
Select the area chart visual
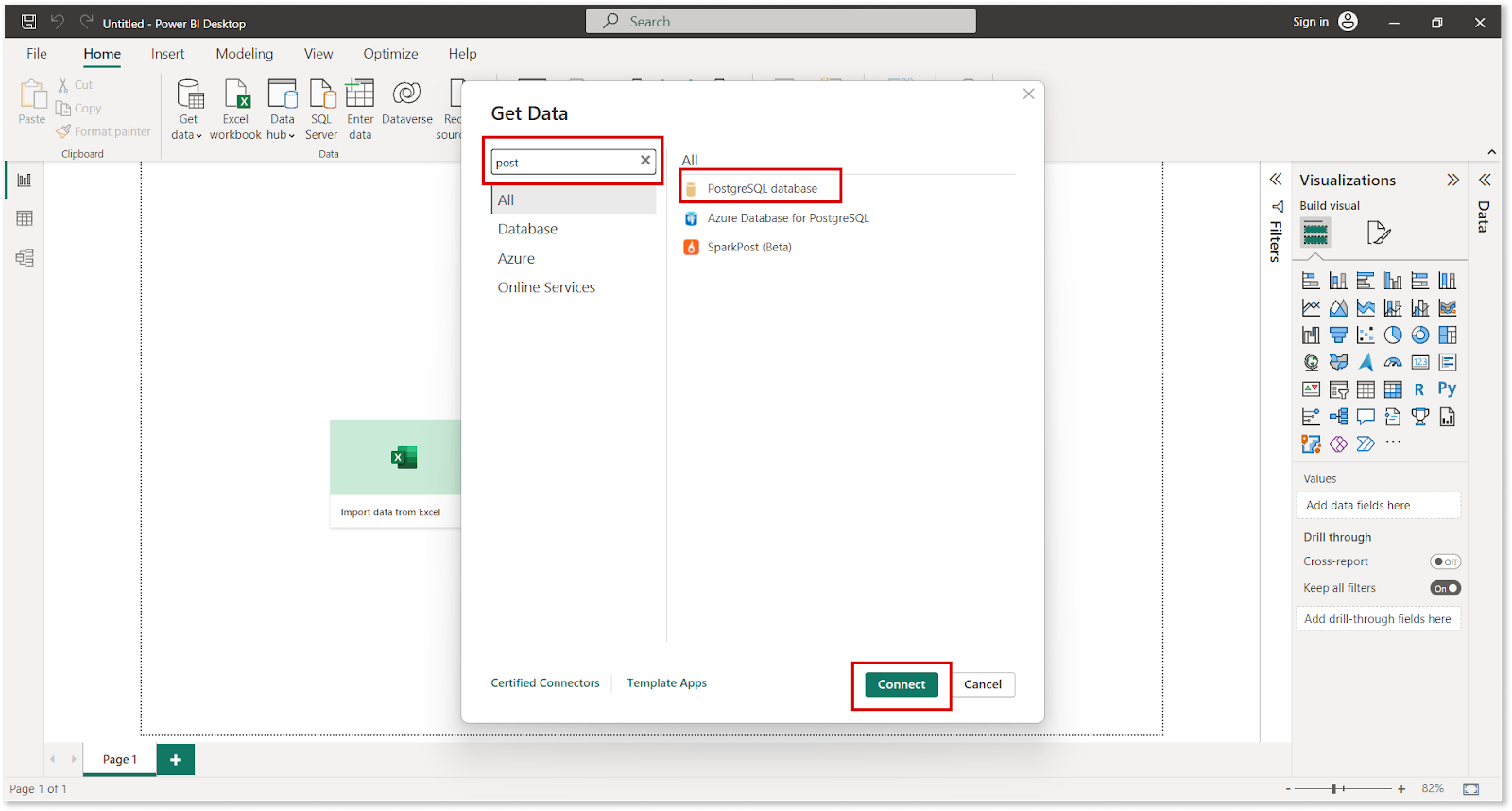coord(1338,308)
